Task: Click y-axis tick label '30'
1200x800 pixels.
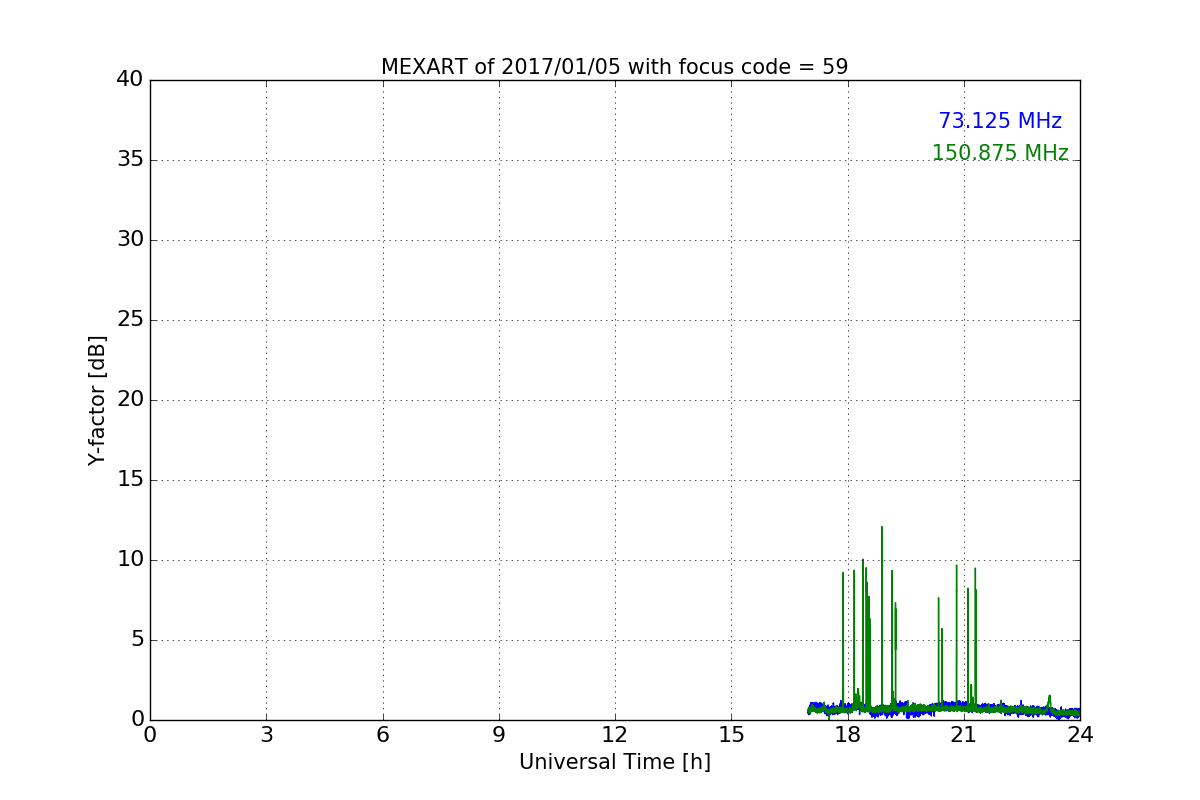Action: 130,240
